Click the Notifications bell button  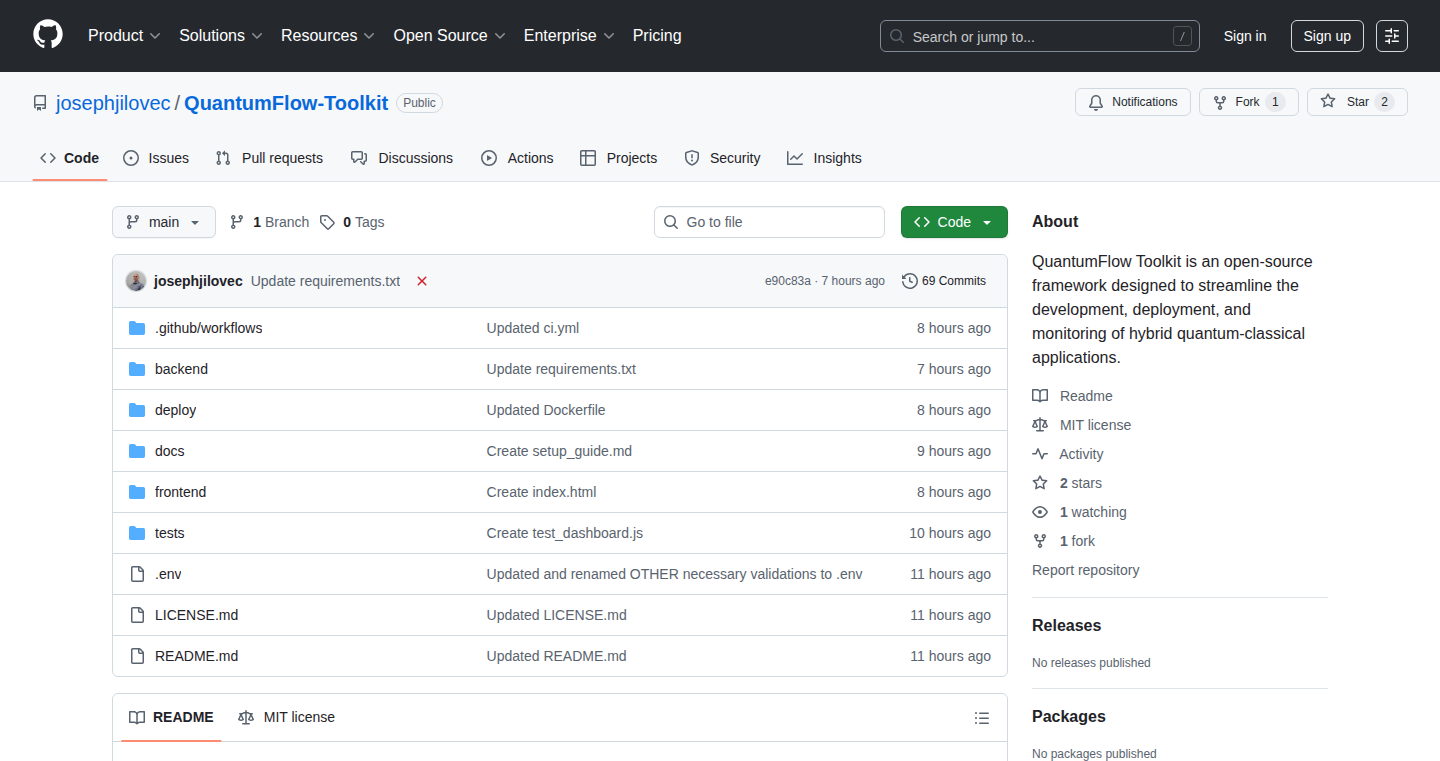point(1133,102)
